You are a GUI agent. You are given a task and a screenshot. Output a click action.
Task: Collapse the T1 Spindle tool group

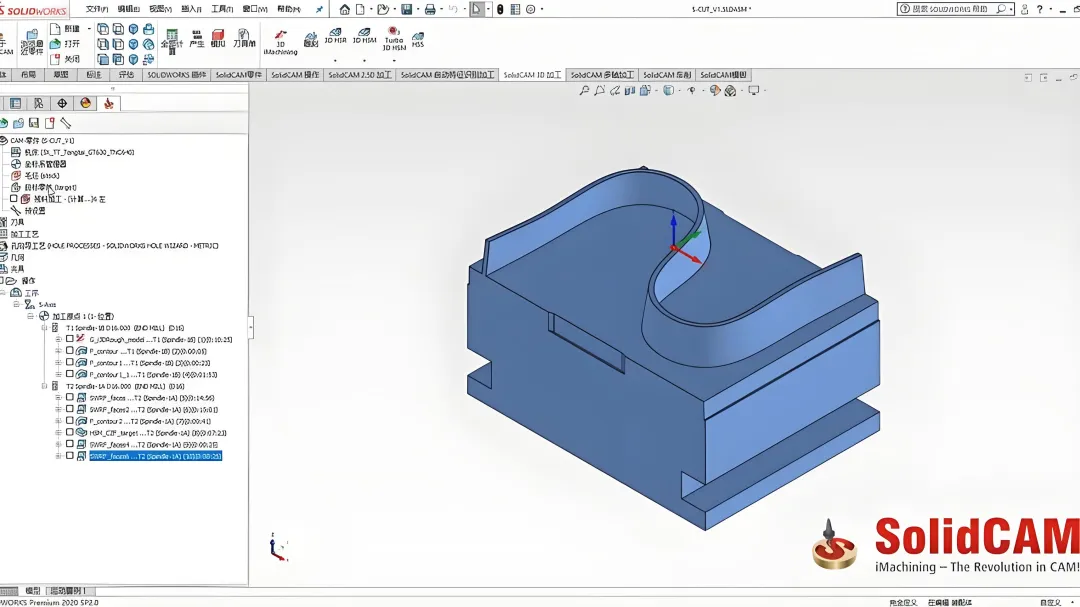pyautogui.click(x=45, y=328)
